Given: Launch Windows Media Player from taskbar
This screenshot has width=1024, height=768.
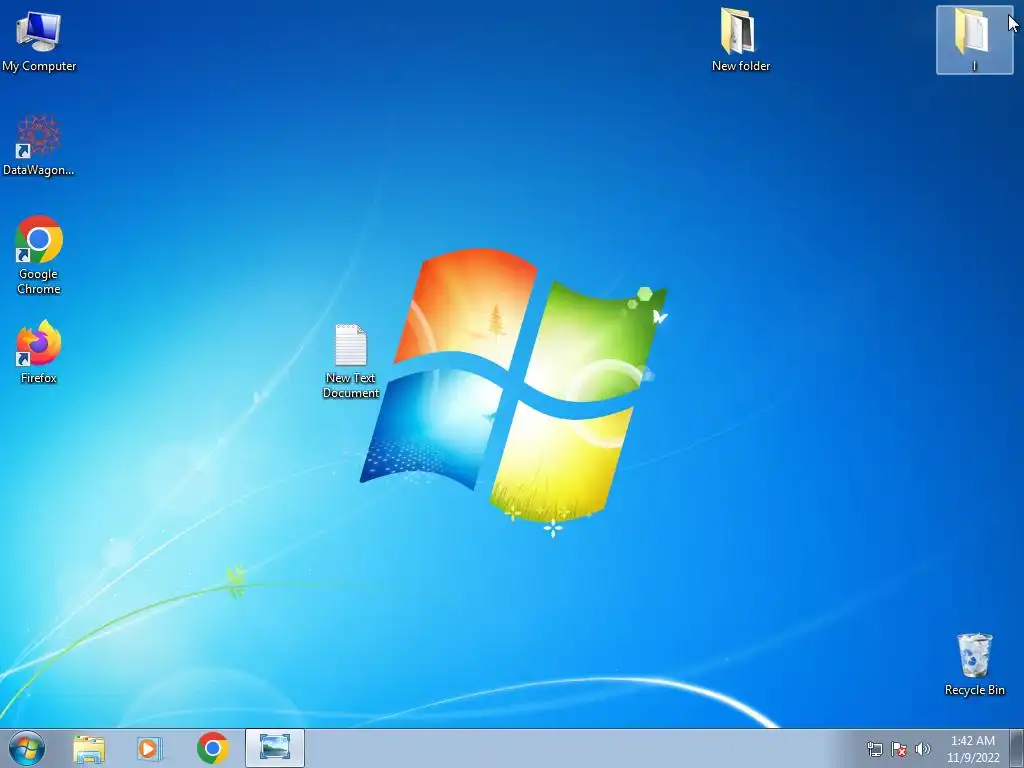Looking at the screenshot, I should pyautogui.click(x=150, y=749).
